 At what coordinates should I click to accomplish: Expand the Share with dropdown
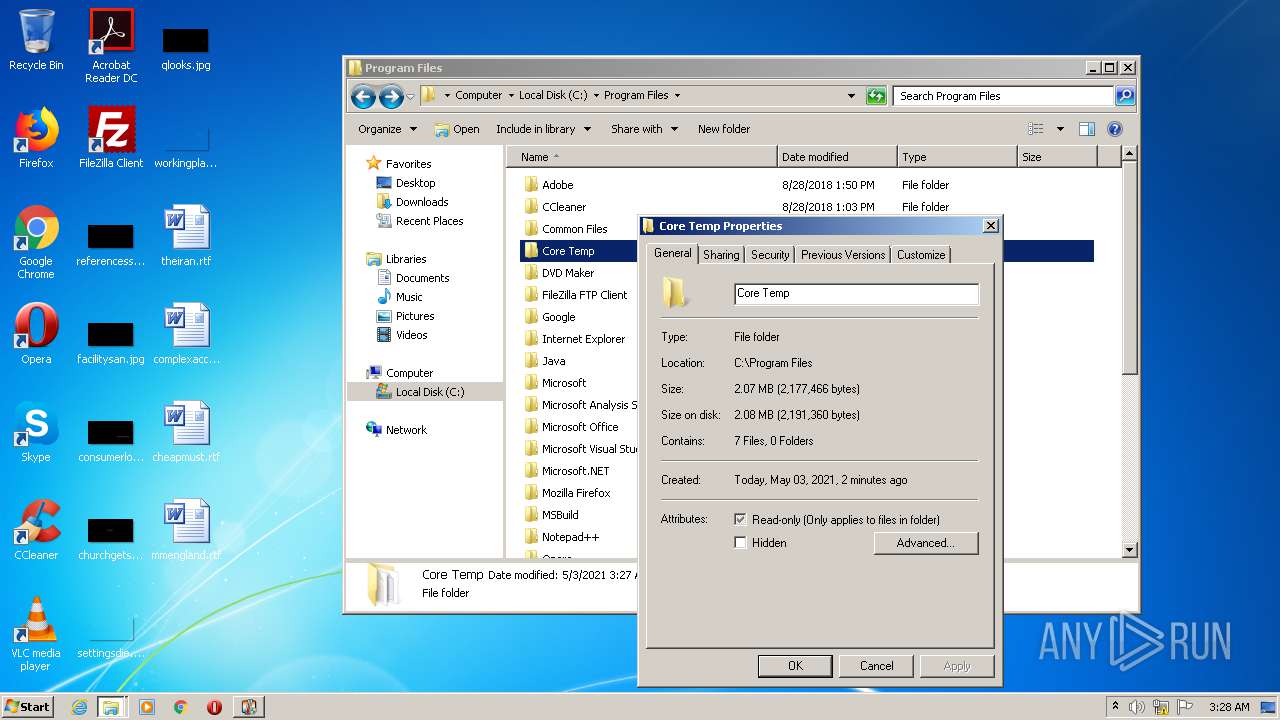point(644,129)
